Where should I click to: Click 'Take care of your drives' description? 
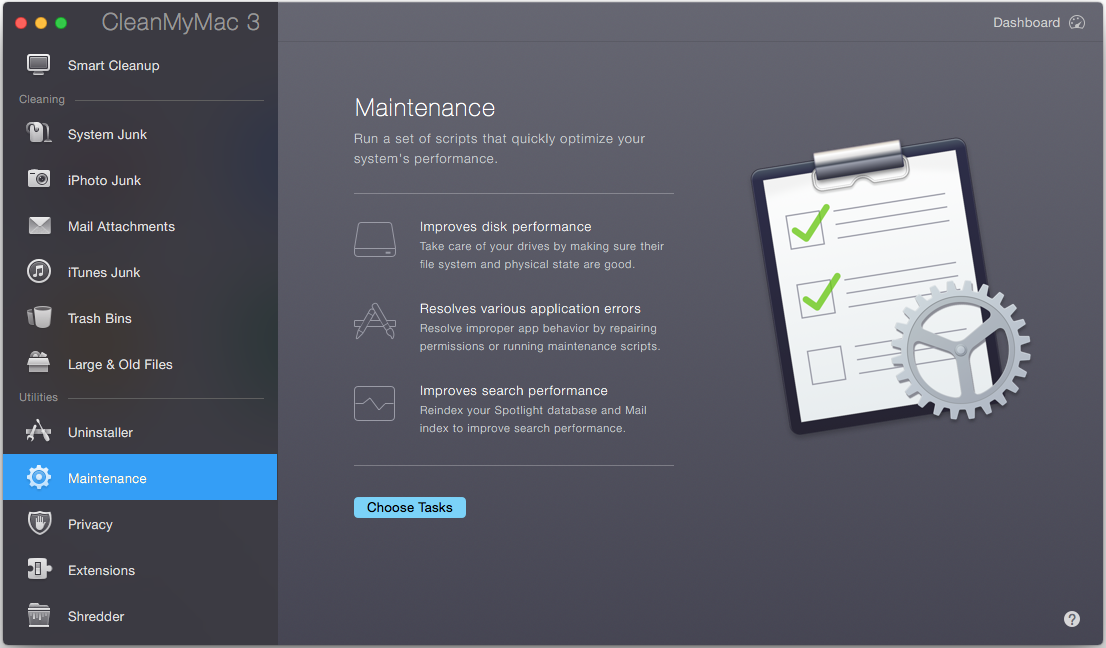click(542, 255)
